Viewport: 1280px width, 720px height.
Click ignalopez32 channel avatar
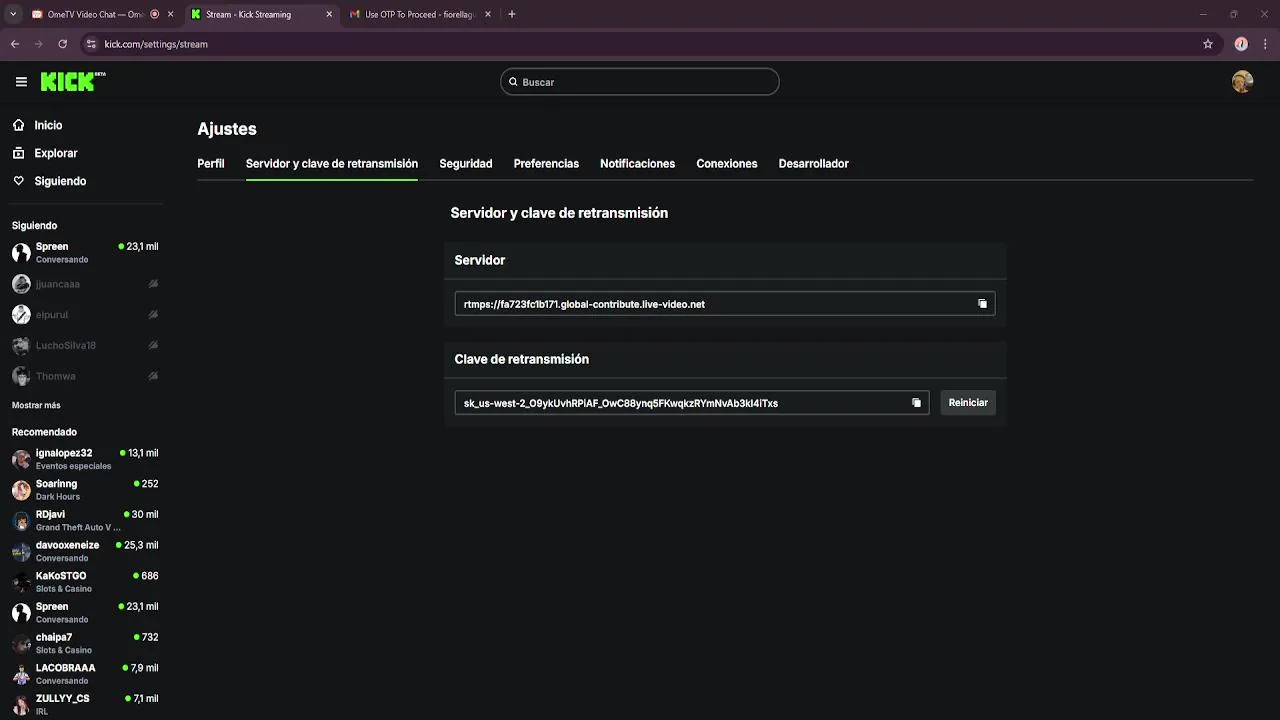(x=21, y=459)
